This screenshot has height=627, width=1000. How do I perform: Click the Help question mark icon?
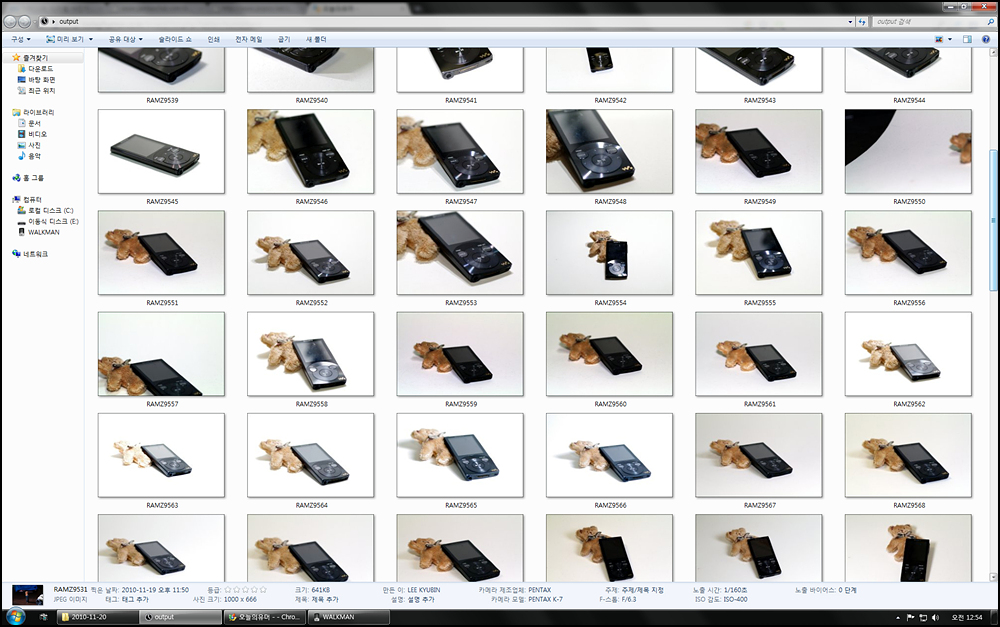(x=985, y=39)
